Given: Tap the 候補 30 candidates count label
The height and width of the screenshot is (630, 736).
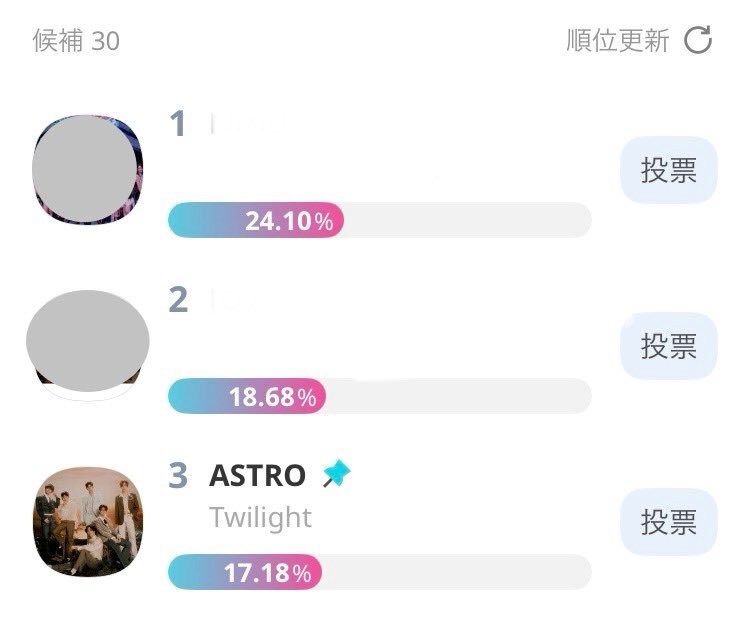Looking at the screenshot, I should [76, 40].
